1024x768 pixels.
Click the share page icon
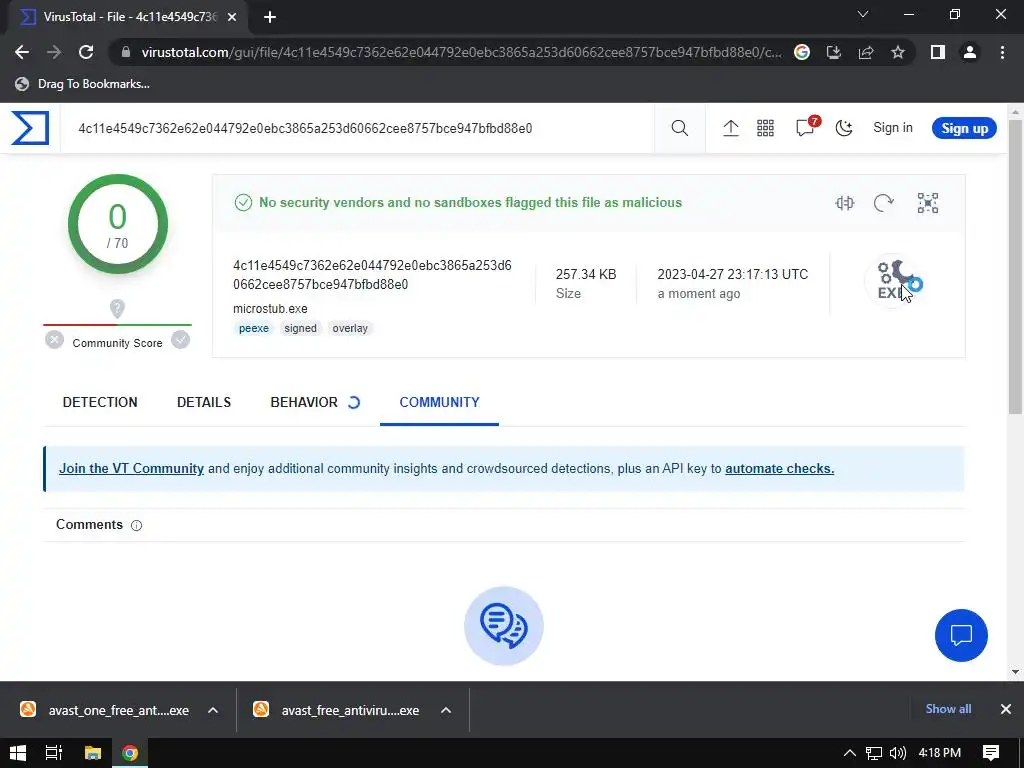pos(866,52)
